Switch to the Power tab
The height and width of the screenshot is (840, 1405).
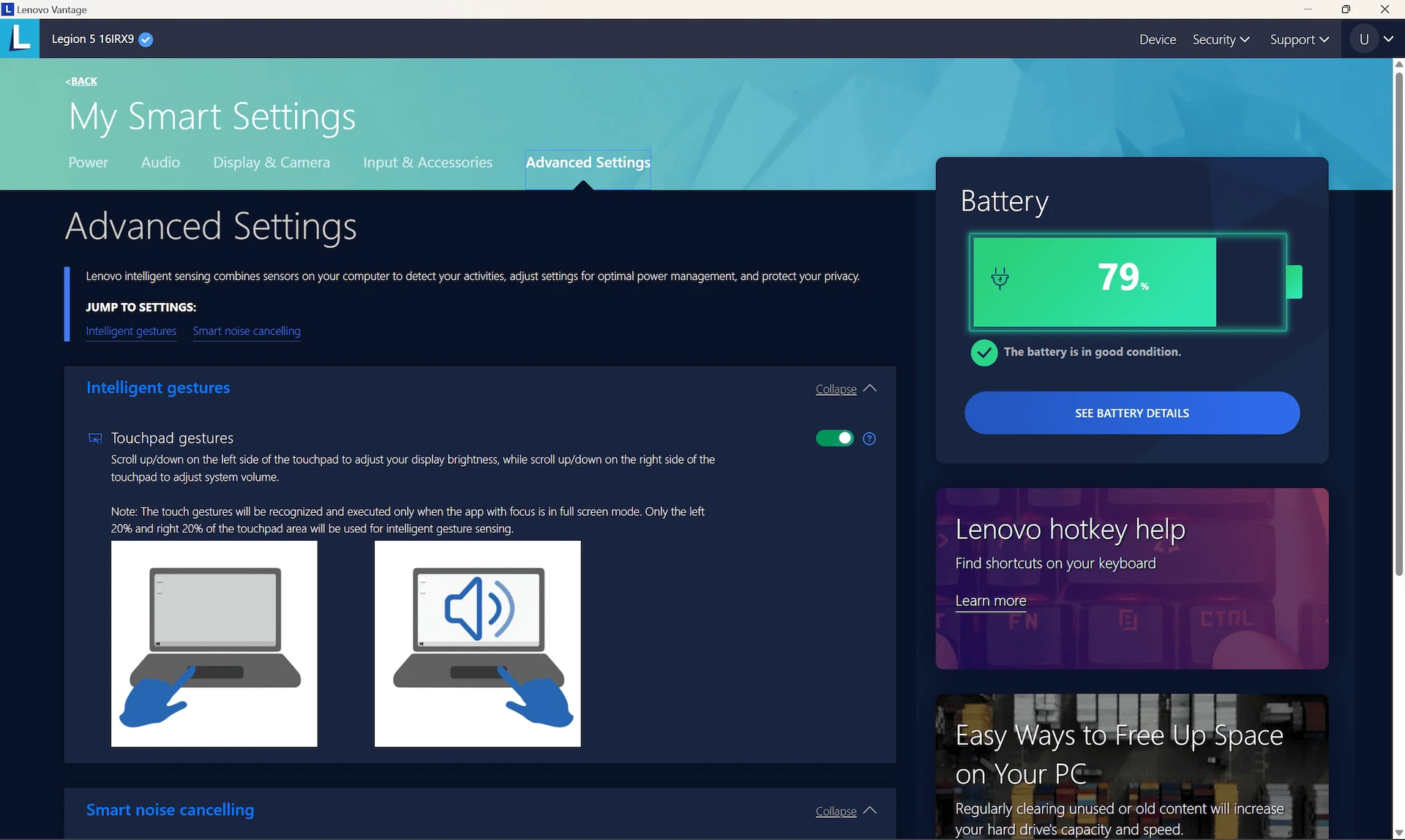coord(89,162)
